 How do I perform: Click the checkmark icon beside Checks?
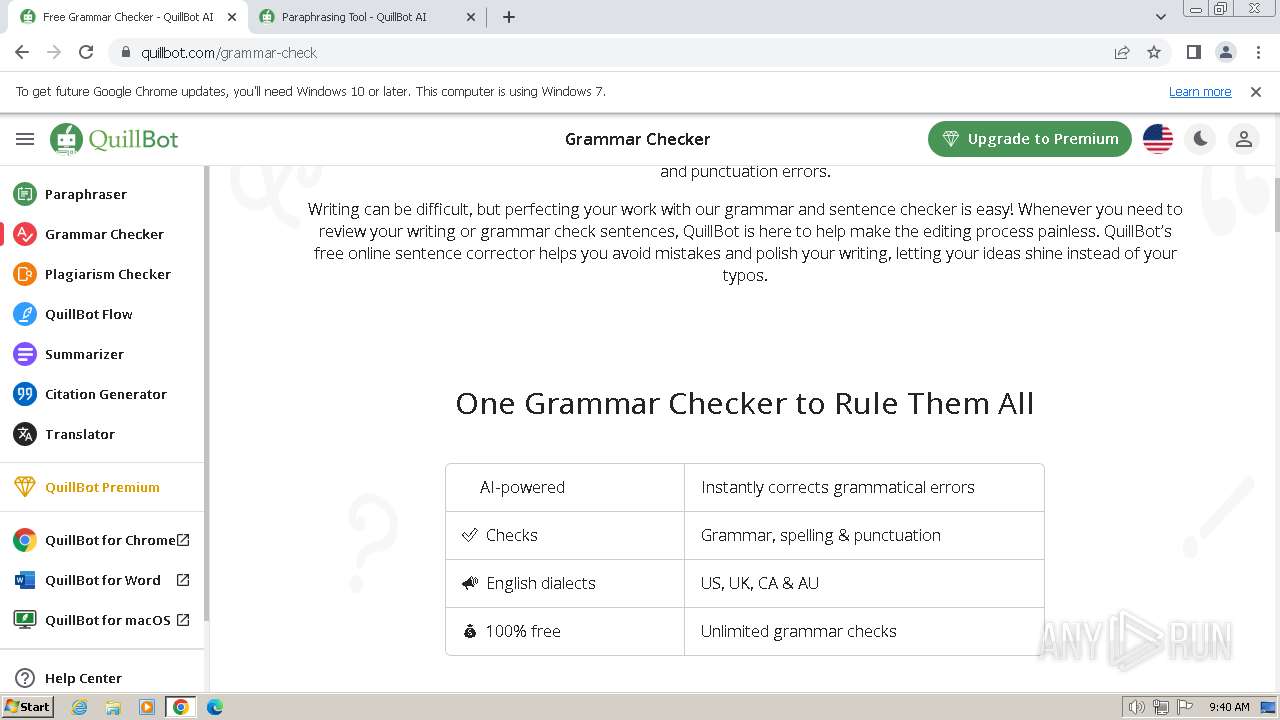[x=470, y=535]
